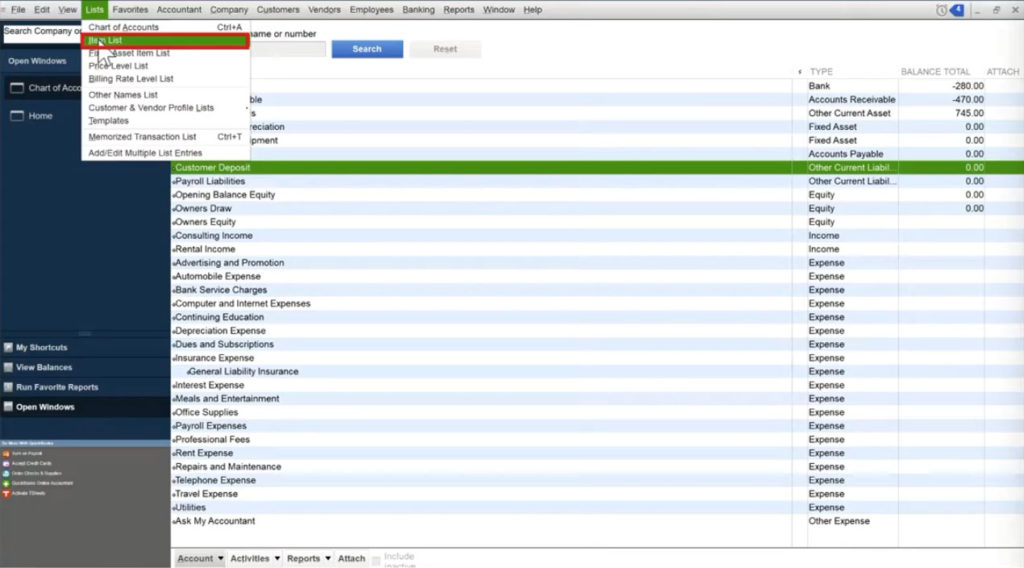Choose Memorized Transaction List menu entry

(142, 137)
